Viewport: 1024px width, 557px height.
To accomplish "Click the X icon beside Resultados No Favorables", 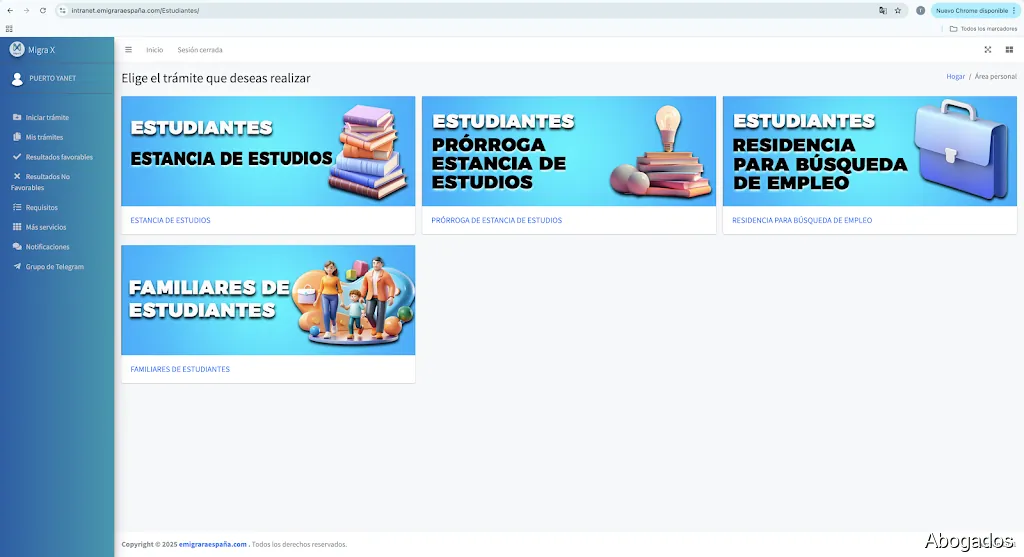I will click(17, 176).
